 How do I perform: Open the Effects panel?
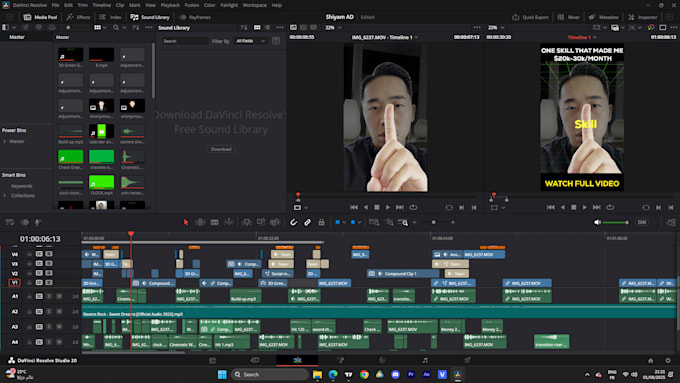pyautogui.click(x=78, y=17)
